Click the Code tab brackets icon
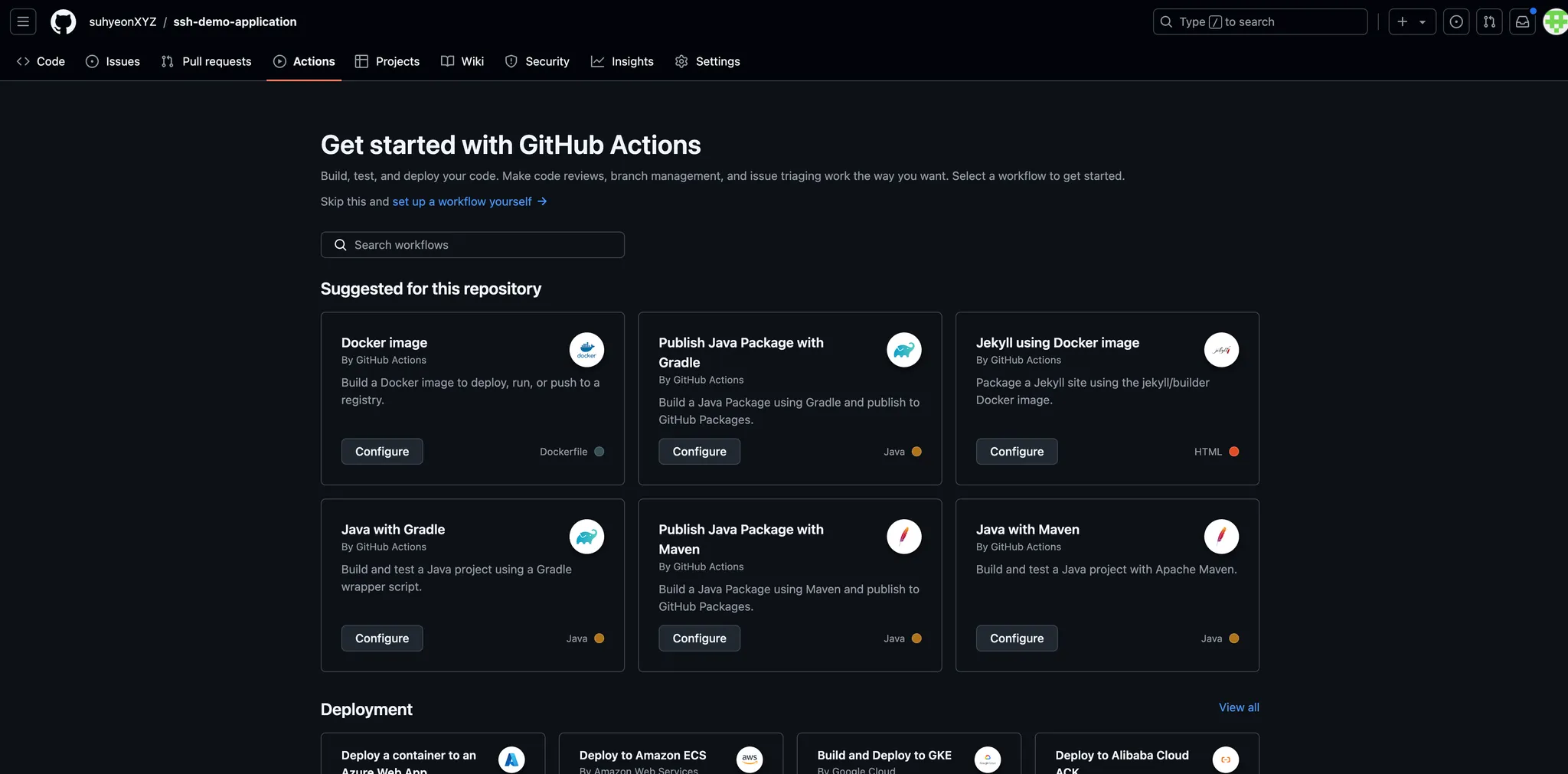 tap(23, 61)
